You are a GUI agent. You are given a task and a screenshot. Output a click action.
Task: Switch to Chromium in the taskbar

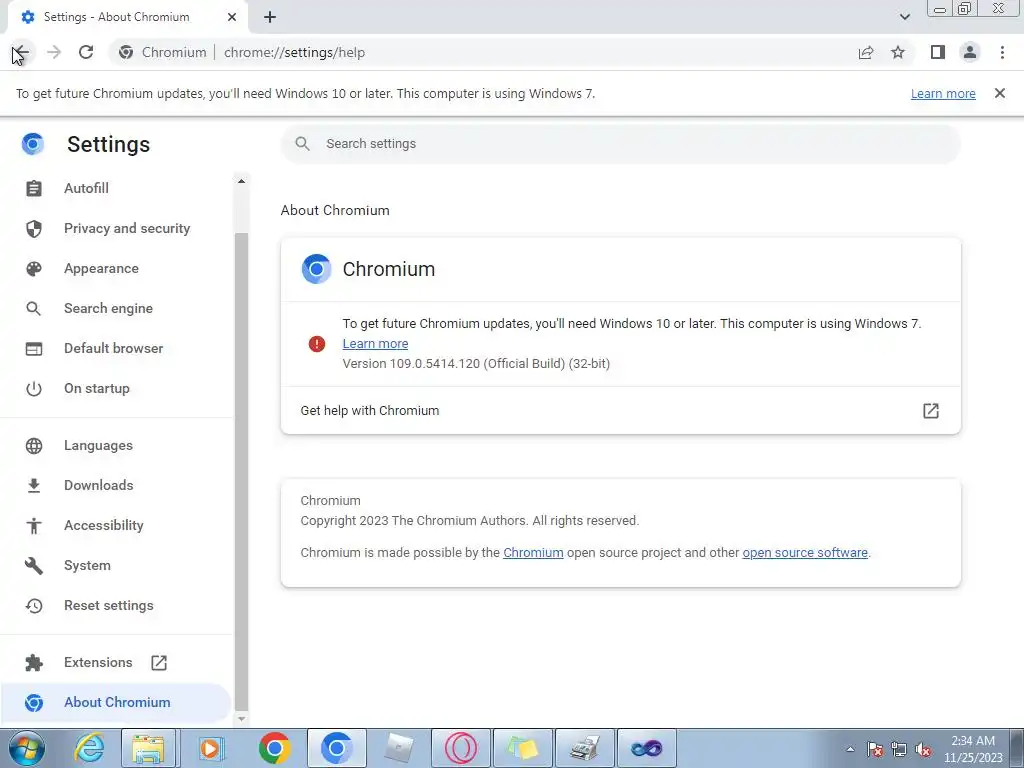click(336, 748)
